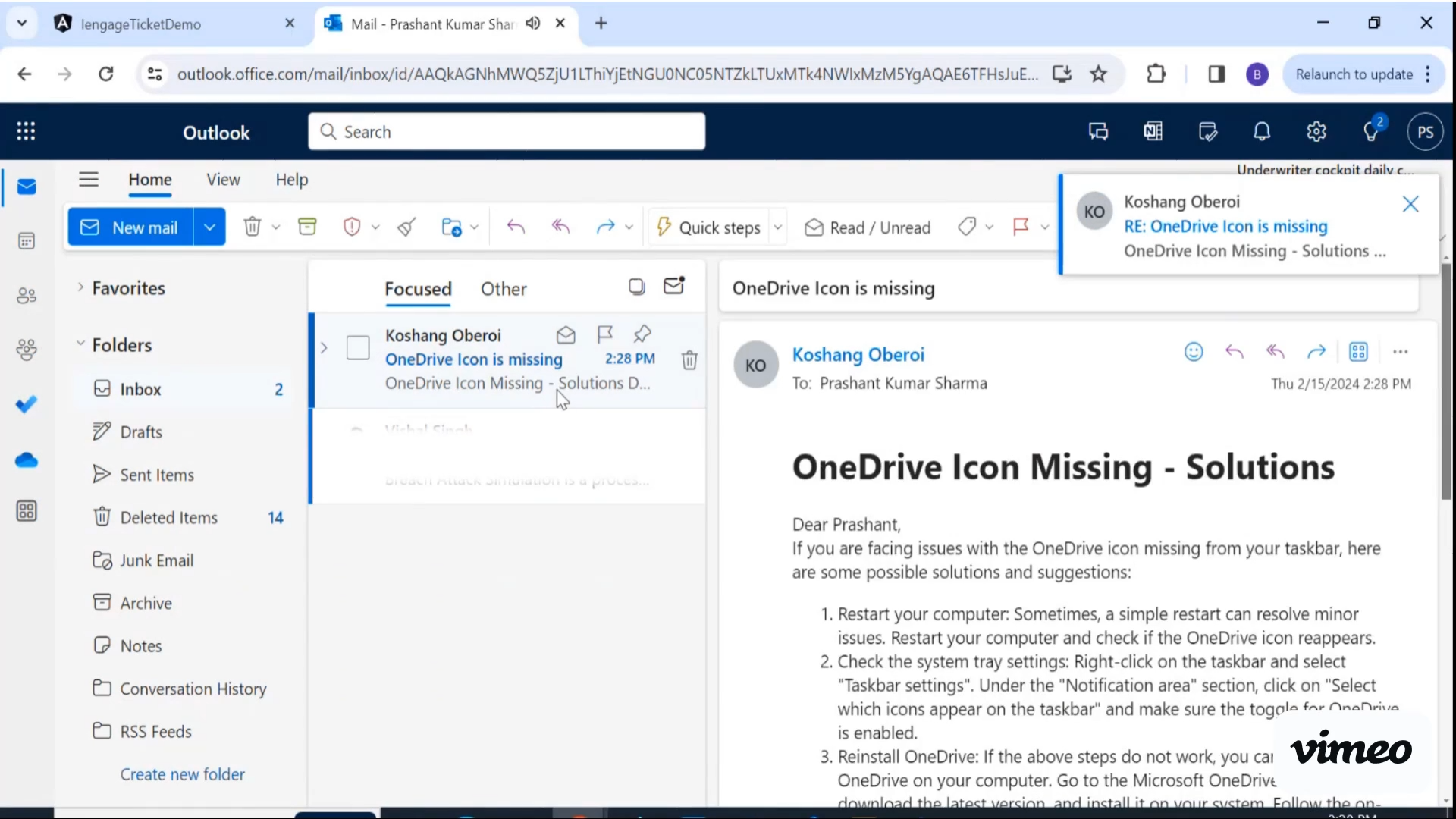The image size is (1456, 819).
Task: Mark Koshang message as unread envelope
Action: (x=566, y=334)
